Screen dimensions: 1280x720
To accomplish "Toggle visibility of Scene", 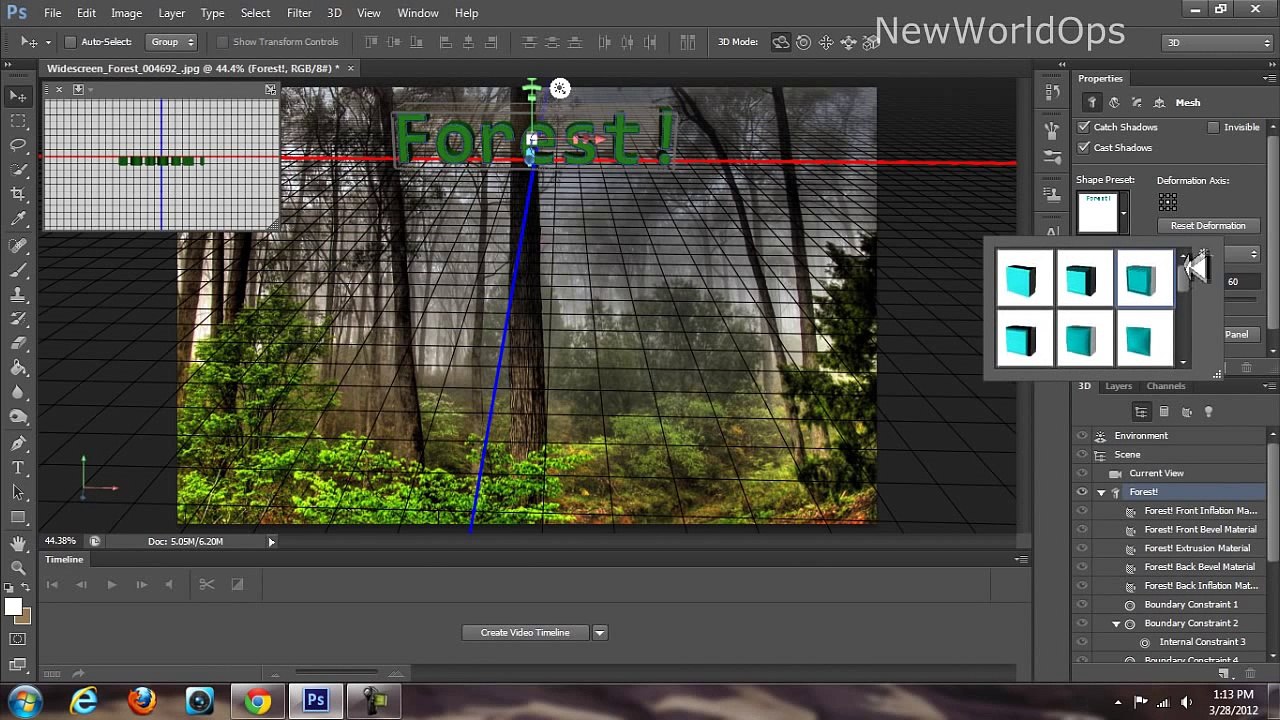I will click(x=1082, y=455).
